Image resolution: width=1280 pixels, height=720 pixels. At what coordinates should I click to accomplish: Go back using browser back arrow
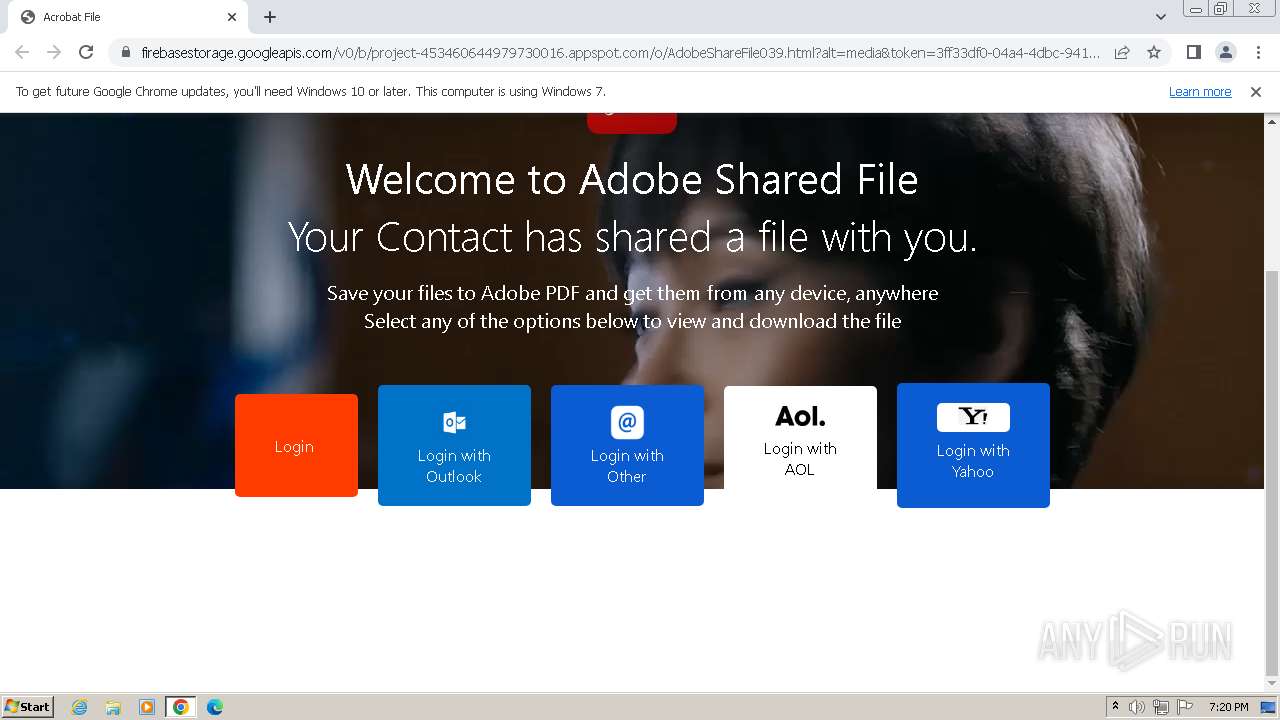(22, 52)
